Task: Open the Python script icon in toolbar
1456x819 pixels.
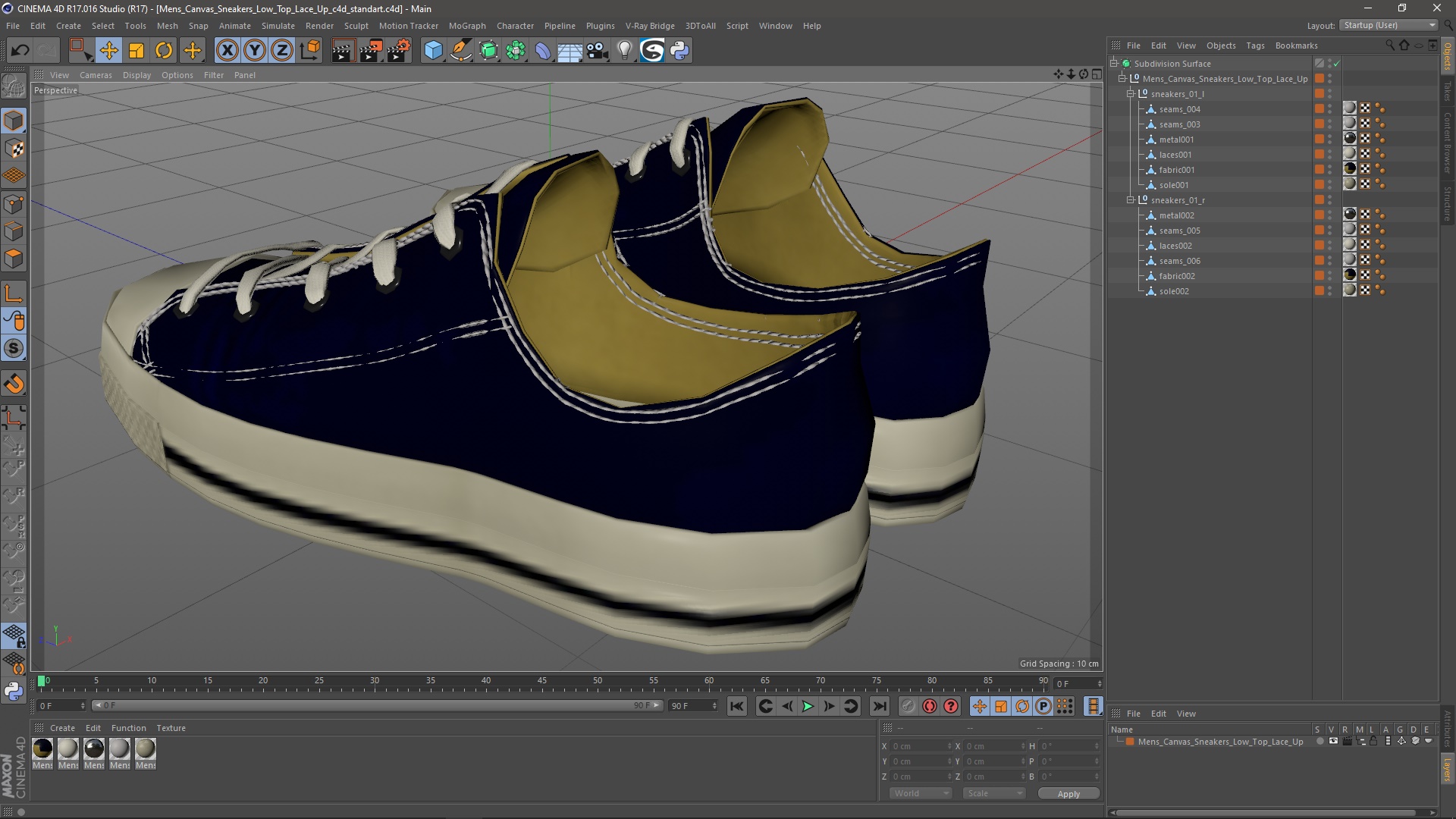Action: (679, 51)
